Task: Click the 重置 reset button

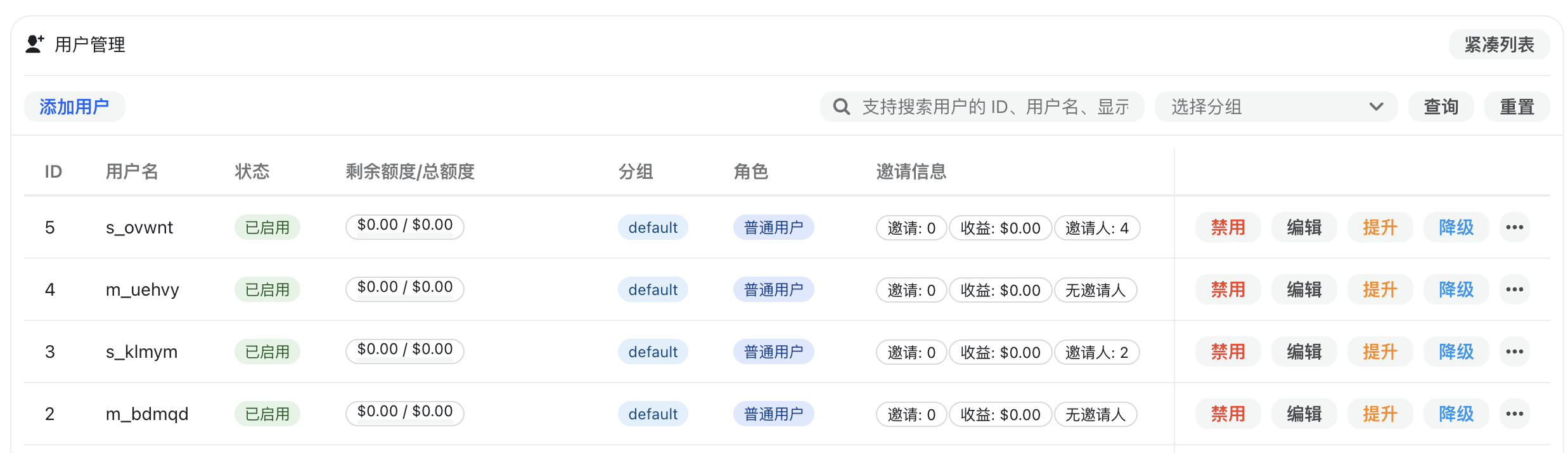Action: click(x=1517, y=107)
